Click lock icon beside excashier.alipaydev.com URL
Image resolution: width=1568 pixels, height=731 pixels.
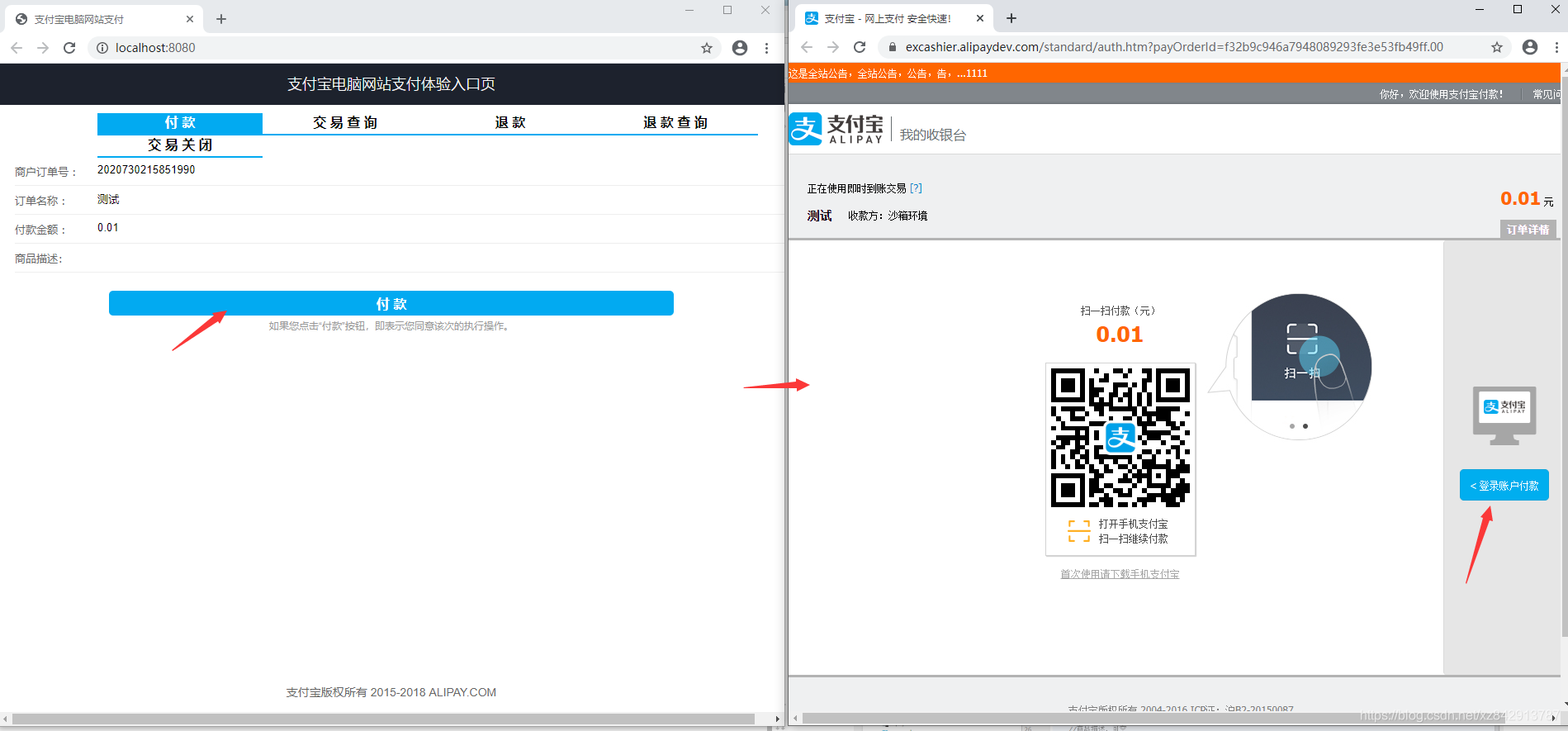(x=893, y=47)
